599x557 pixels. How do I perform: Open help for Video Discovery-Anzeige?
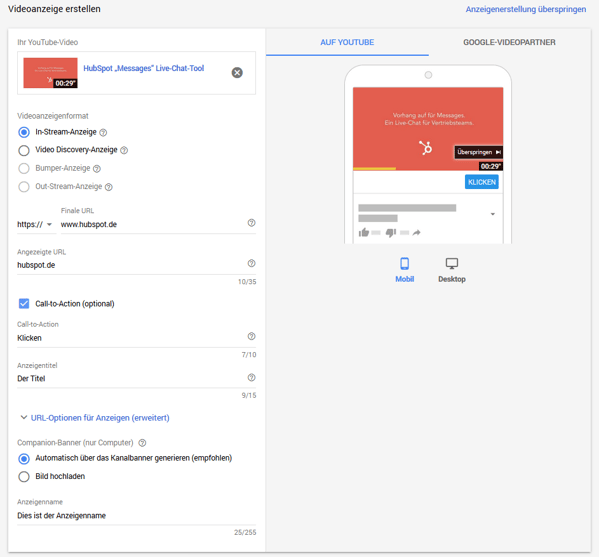(x=124, y=150)
